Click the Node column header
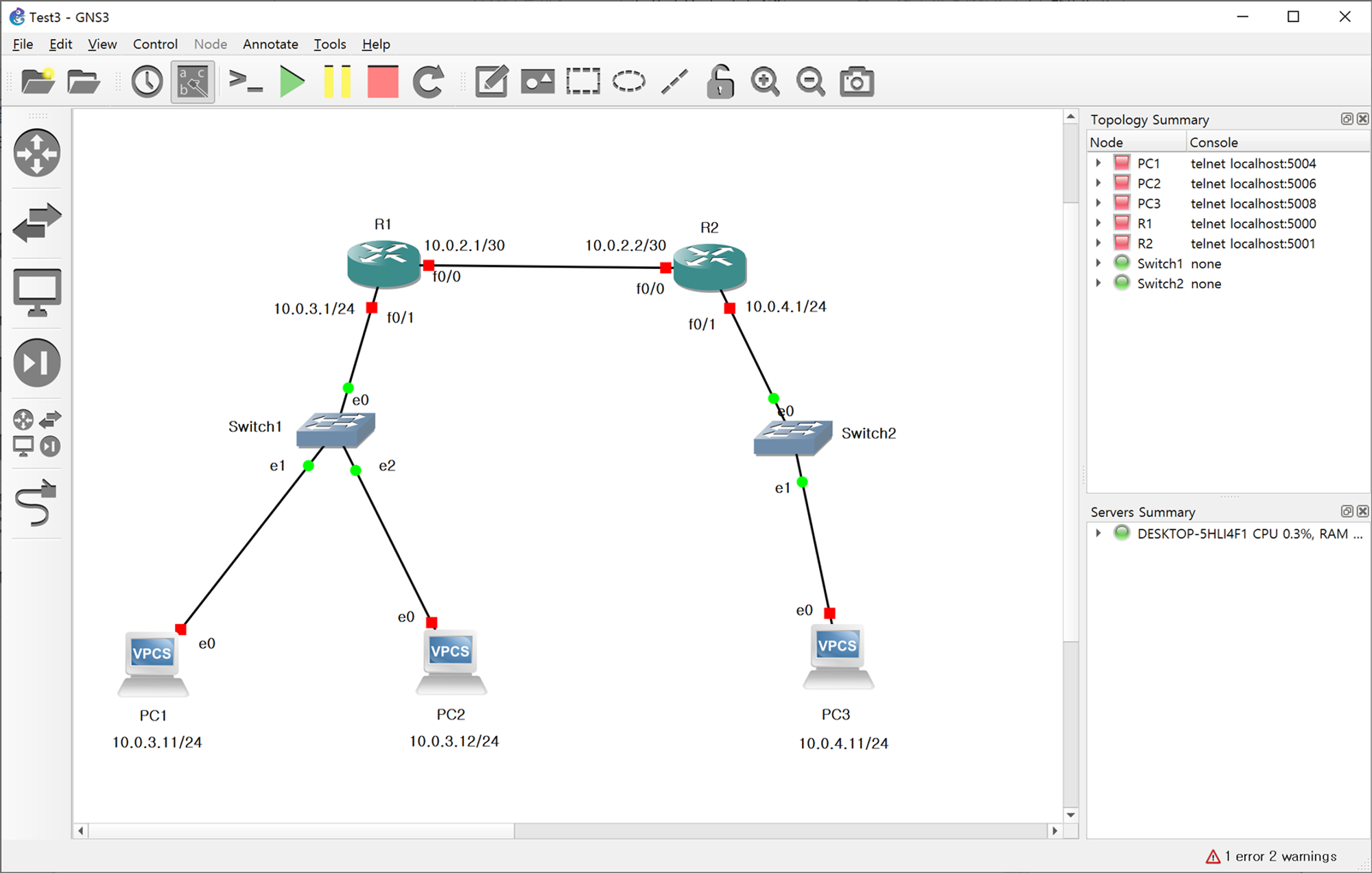The width and height of the screenshot is (1372, 873). [1137, 142]
